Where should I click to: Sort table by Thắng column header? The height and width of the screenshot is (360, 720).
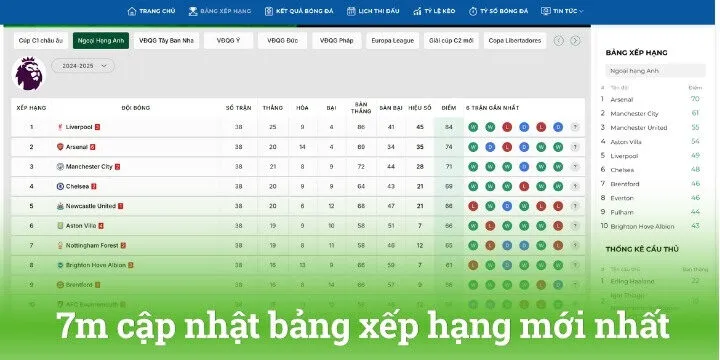tap(273, 108)
